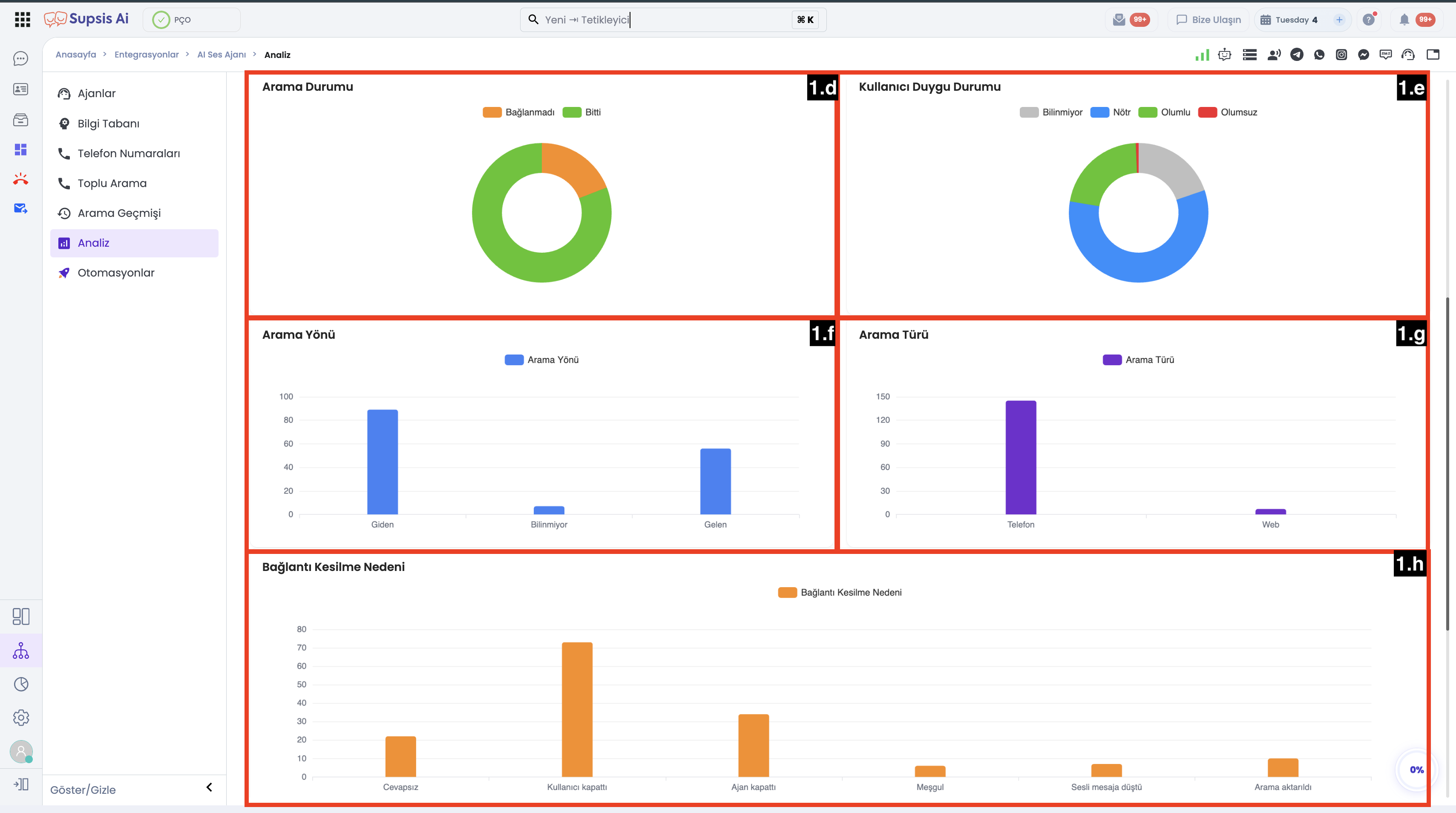Collapse sidebar with Göster/Gizle chevron

pos(209,787)
